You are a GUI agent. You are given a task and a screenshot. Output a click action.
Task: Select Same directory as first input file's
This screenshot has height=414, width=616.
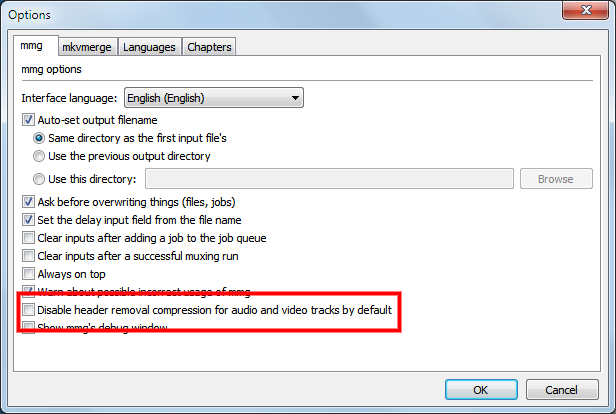tap(40, 138)
